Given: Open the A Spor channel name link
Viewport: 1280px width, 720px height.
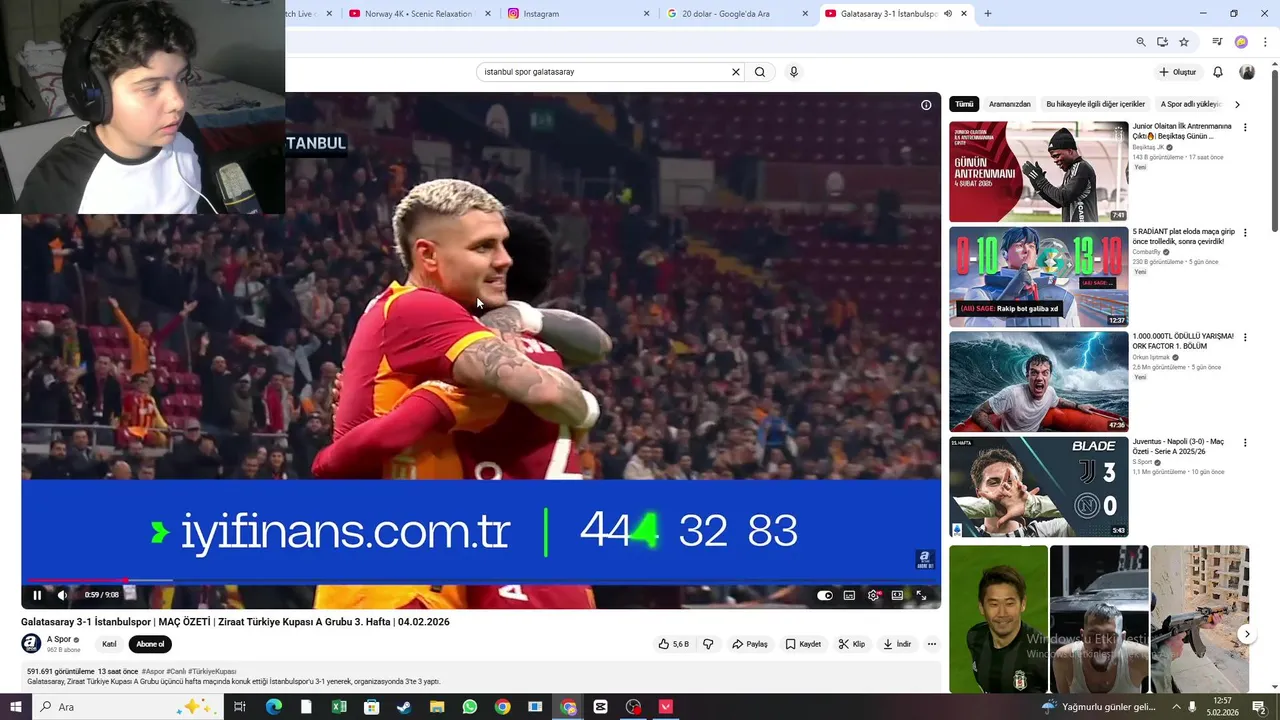Looking at the screenshot, I should pos(59,640).
